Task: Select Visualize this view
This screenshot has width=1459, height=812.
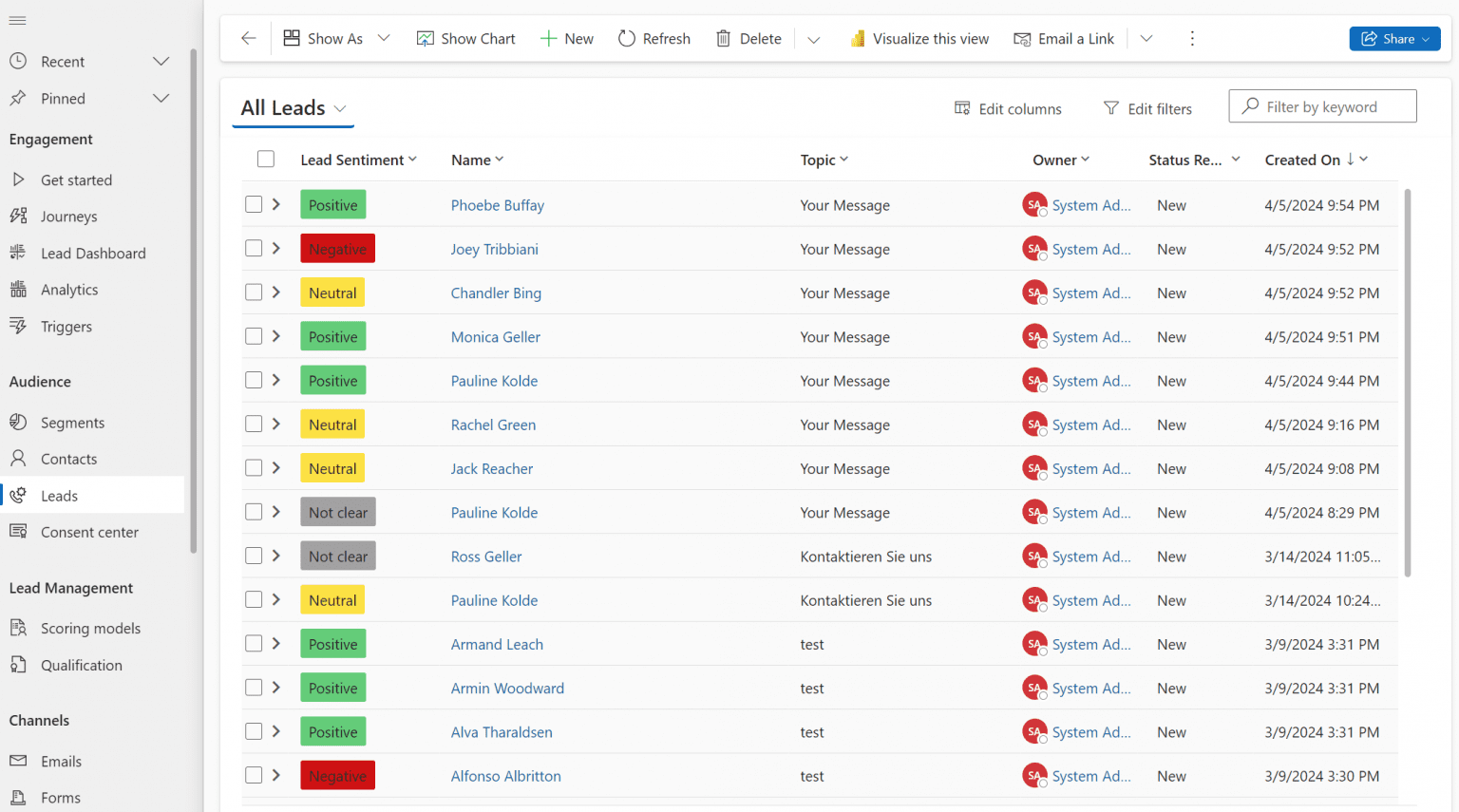Action: pos(919,38)
